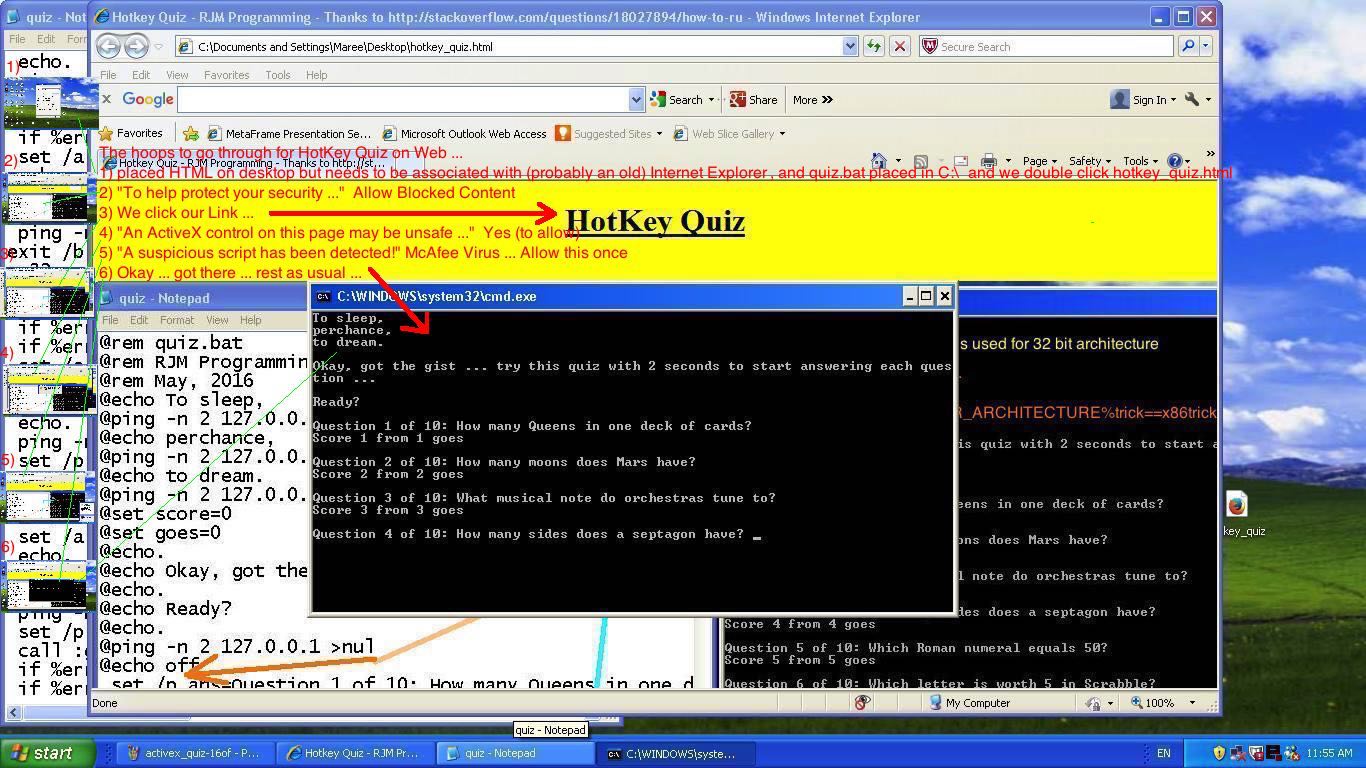Viewport: 1366px width, 768px height.
Task: Click the McAfee shield in the search box
Action: point(929,46)
